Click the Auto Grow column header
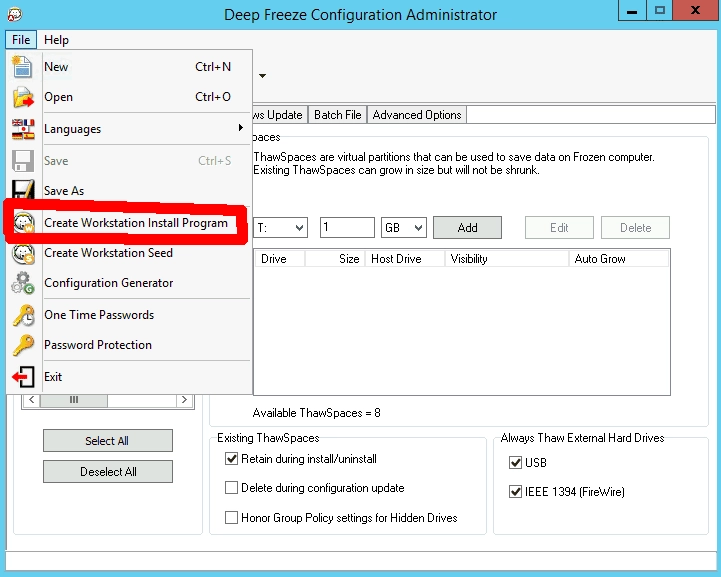This screenshot has width=721, height=577. 619,259
